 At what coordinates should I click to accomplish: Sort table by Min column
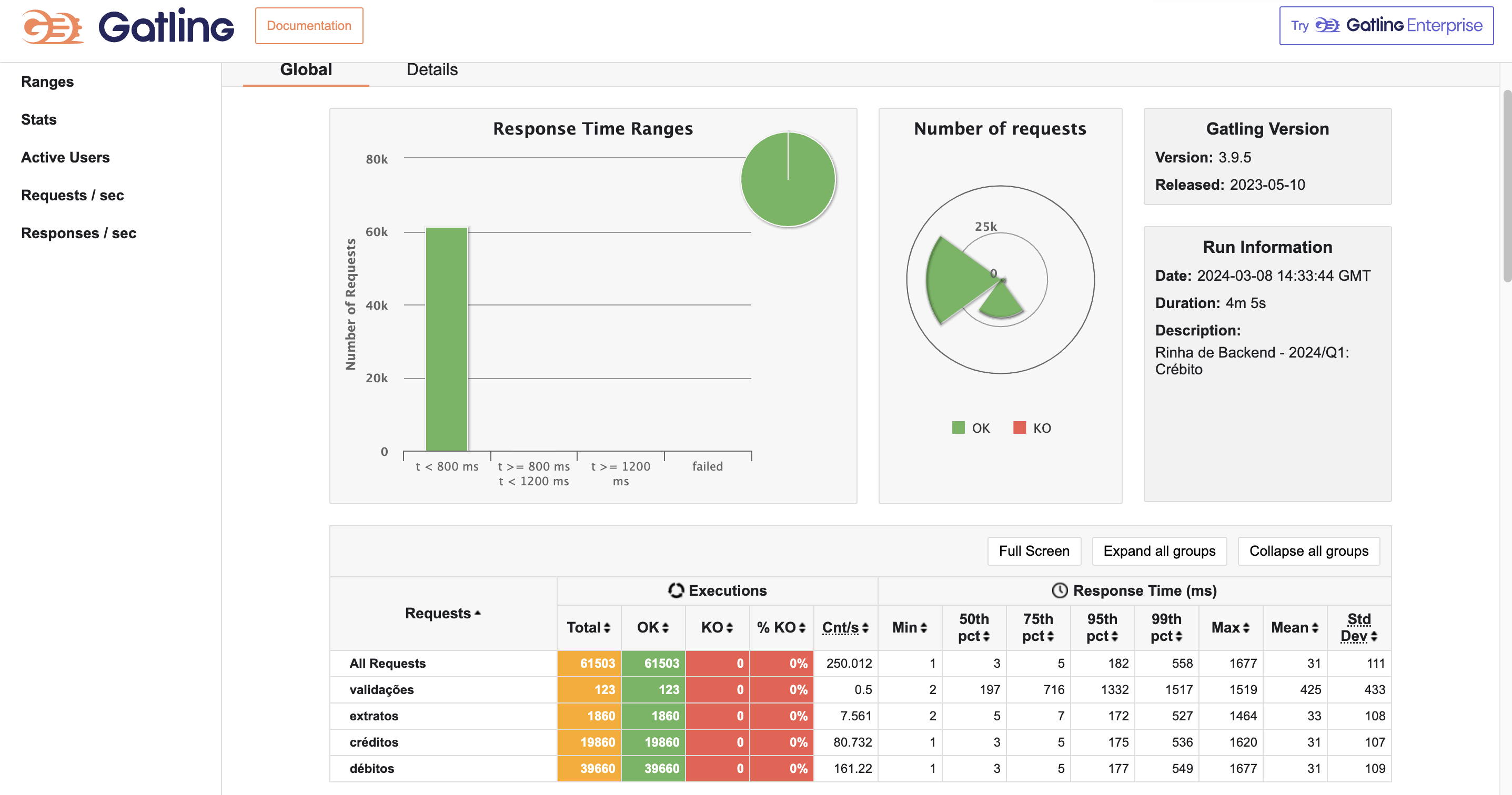909,627
